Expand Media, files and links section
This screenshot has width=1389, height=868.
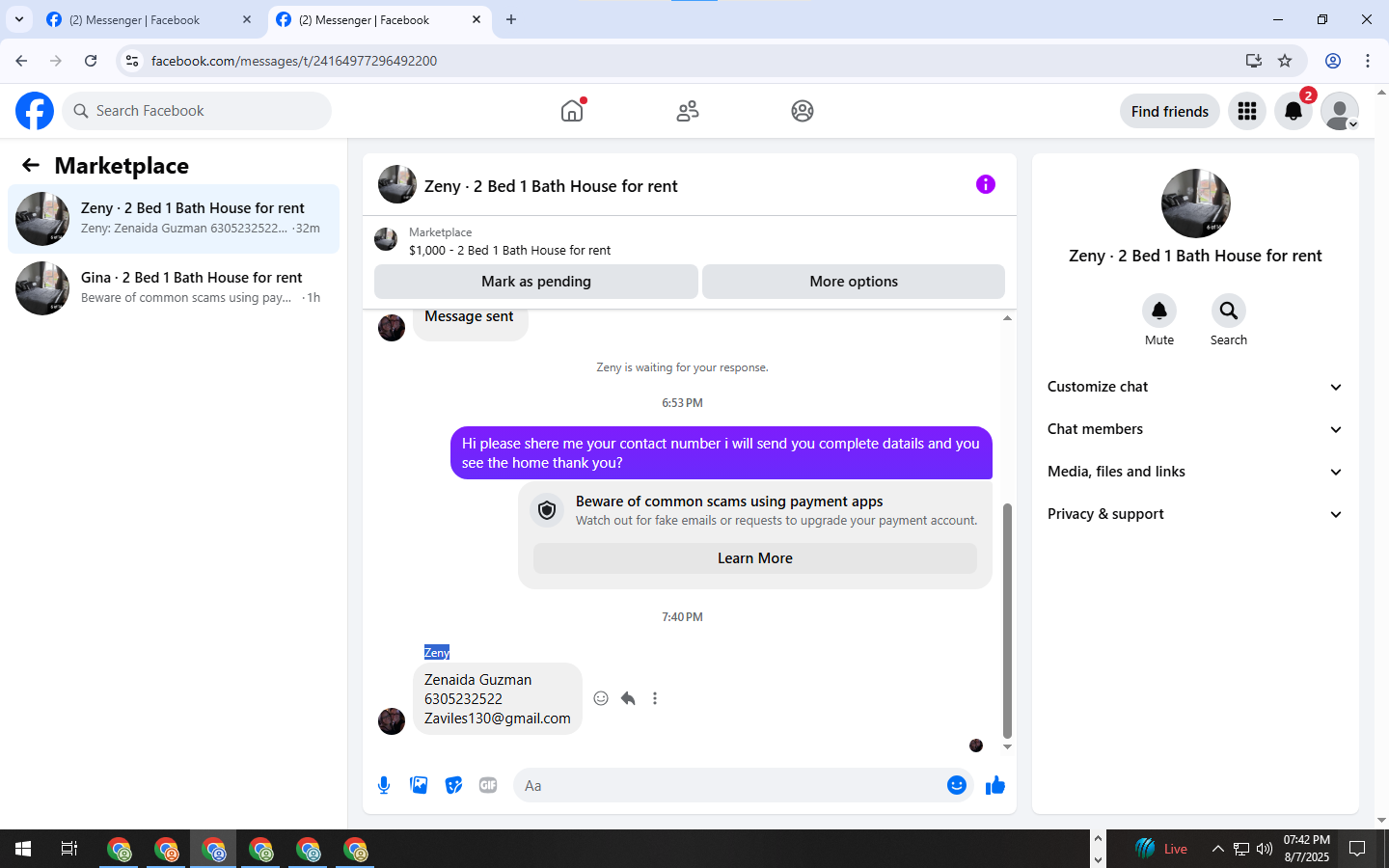tap(1195, 472)
